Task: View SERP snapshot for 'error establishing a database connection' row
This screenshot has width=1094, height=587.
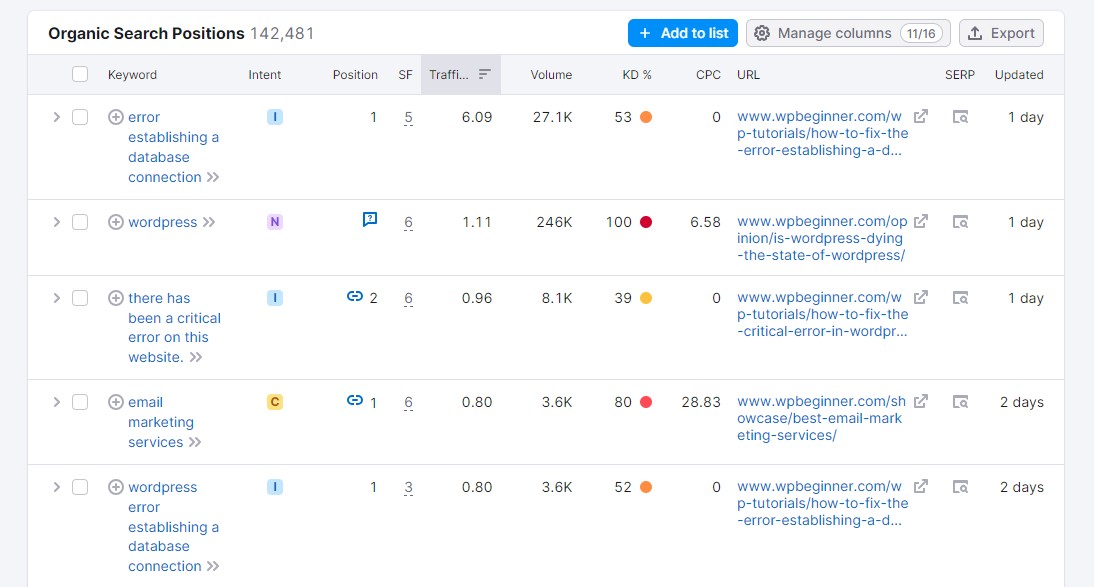Action: [x=961, y=117]
